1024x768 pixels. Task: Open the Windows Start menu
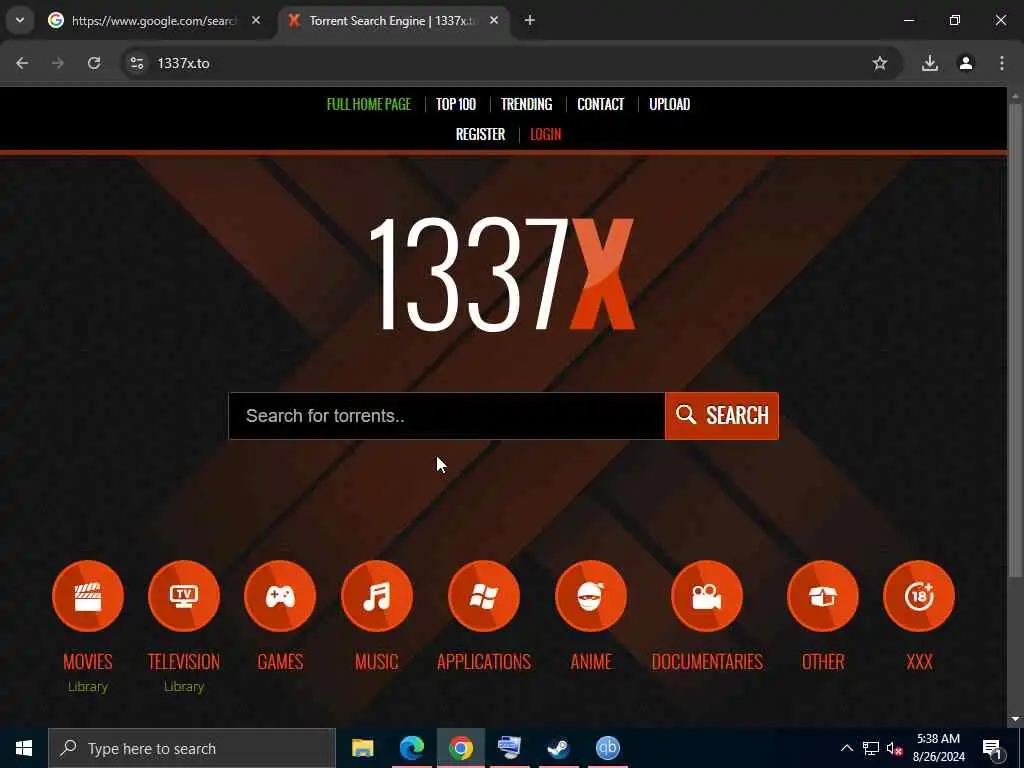(x=24, y=748)
